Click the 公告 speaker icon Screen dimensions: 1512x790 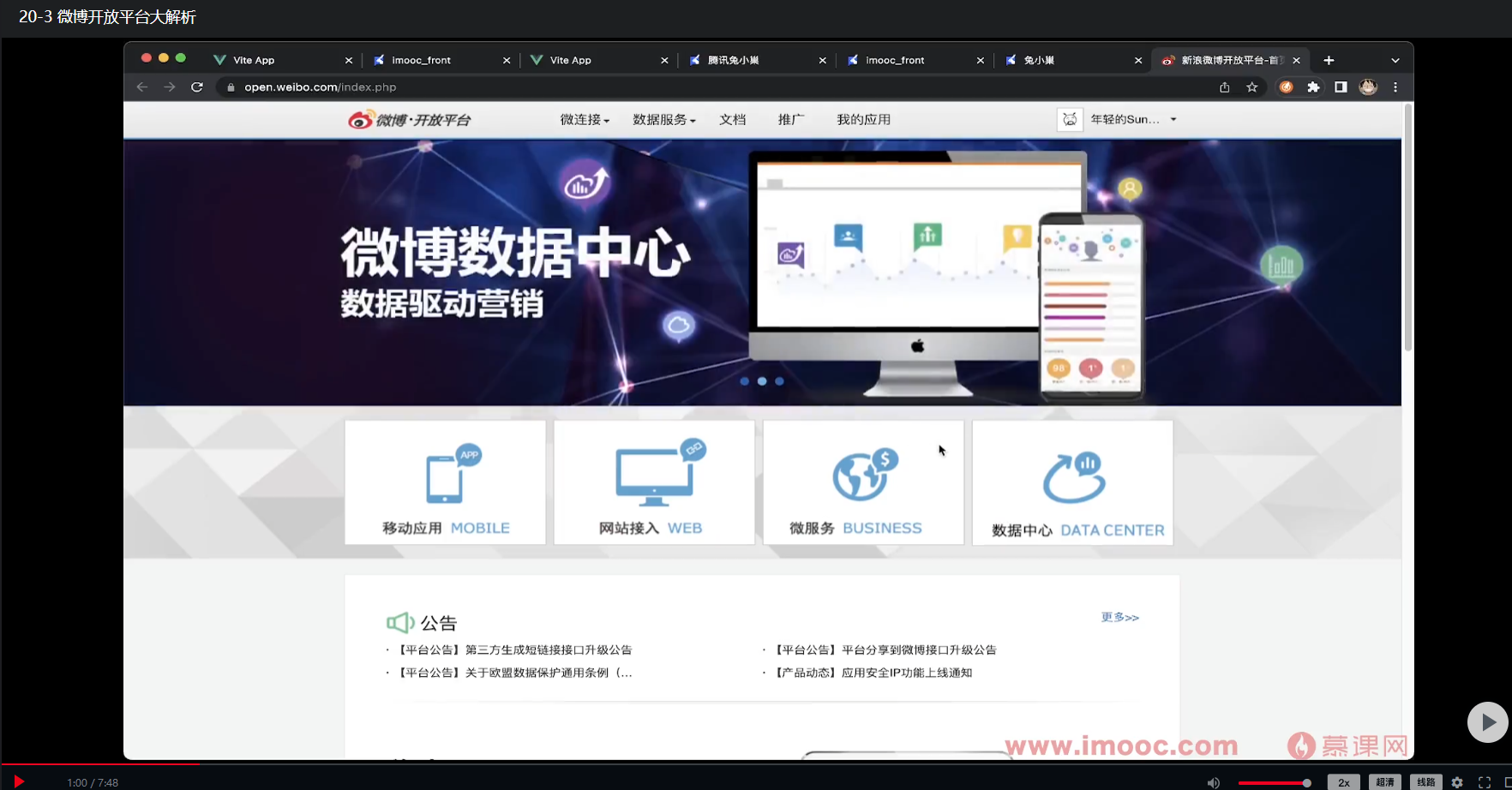coord(400,621)
